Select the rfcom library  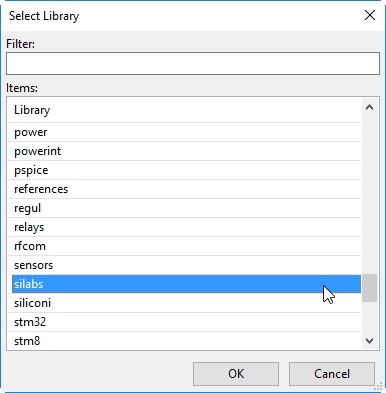184,246
